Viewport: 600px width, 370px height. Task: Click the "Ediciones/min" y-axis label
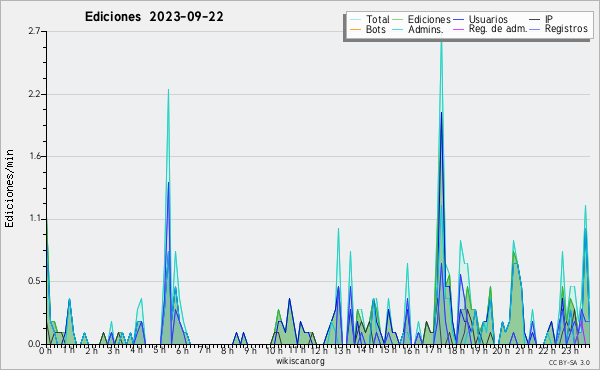pos(9,188)
